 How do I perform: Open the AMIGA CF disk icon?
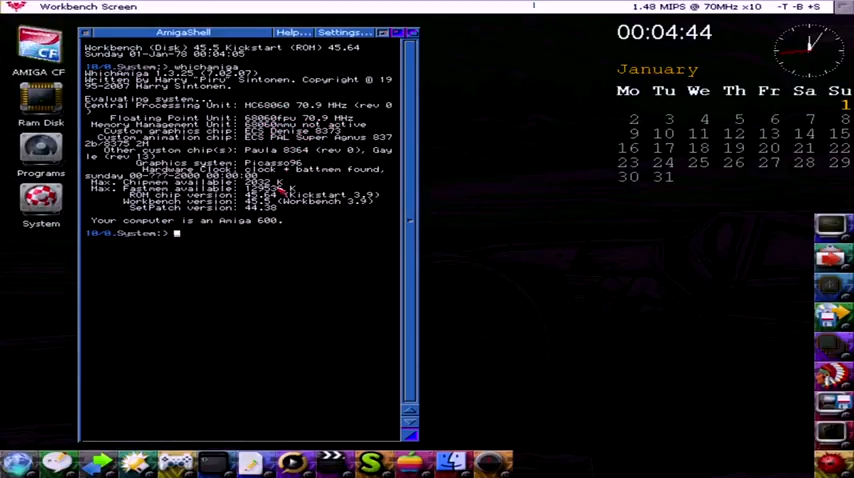pos(40,46)
